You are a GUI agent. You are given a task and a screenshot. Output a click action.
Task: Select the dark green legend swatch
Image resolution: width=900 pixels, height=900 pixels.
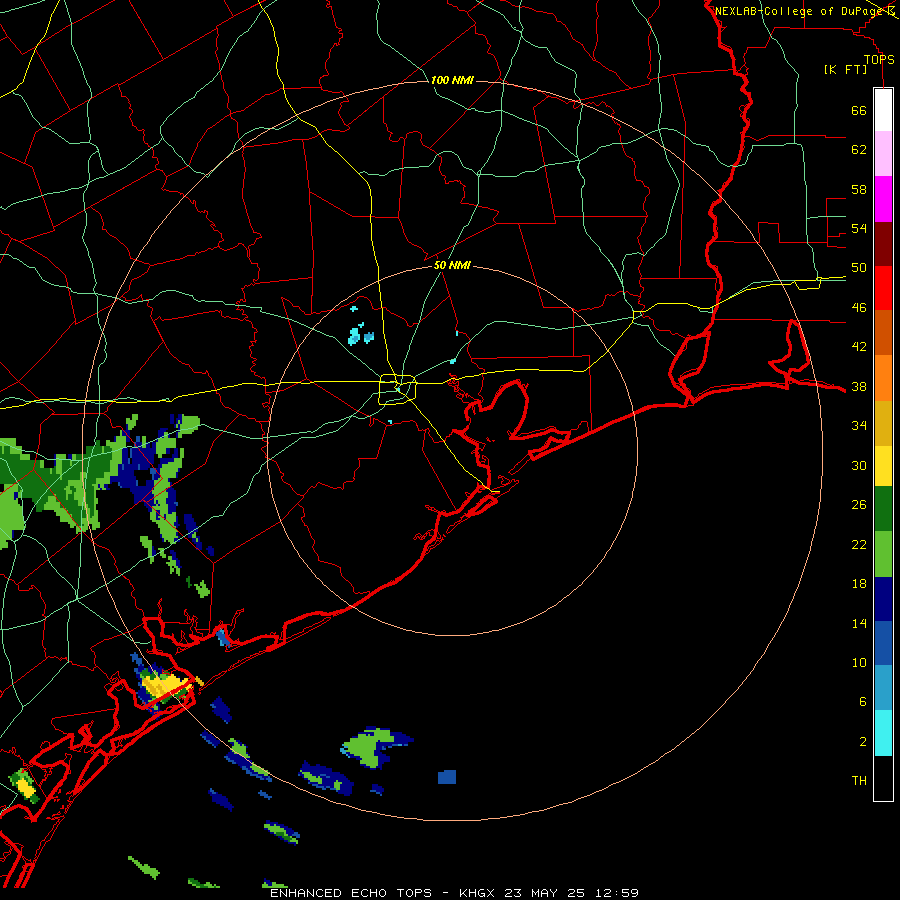(x=883, y=509)
